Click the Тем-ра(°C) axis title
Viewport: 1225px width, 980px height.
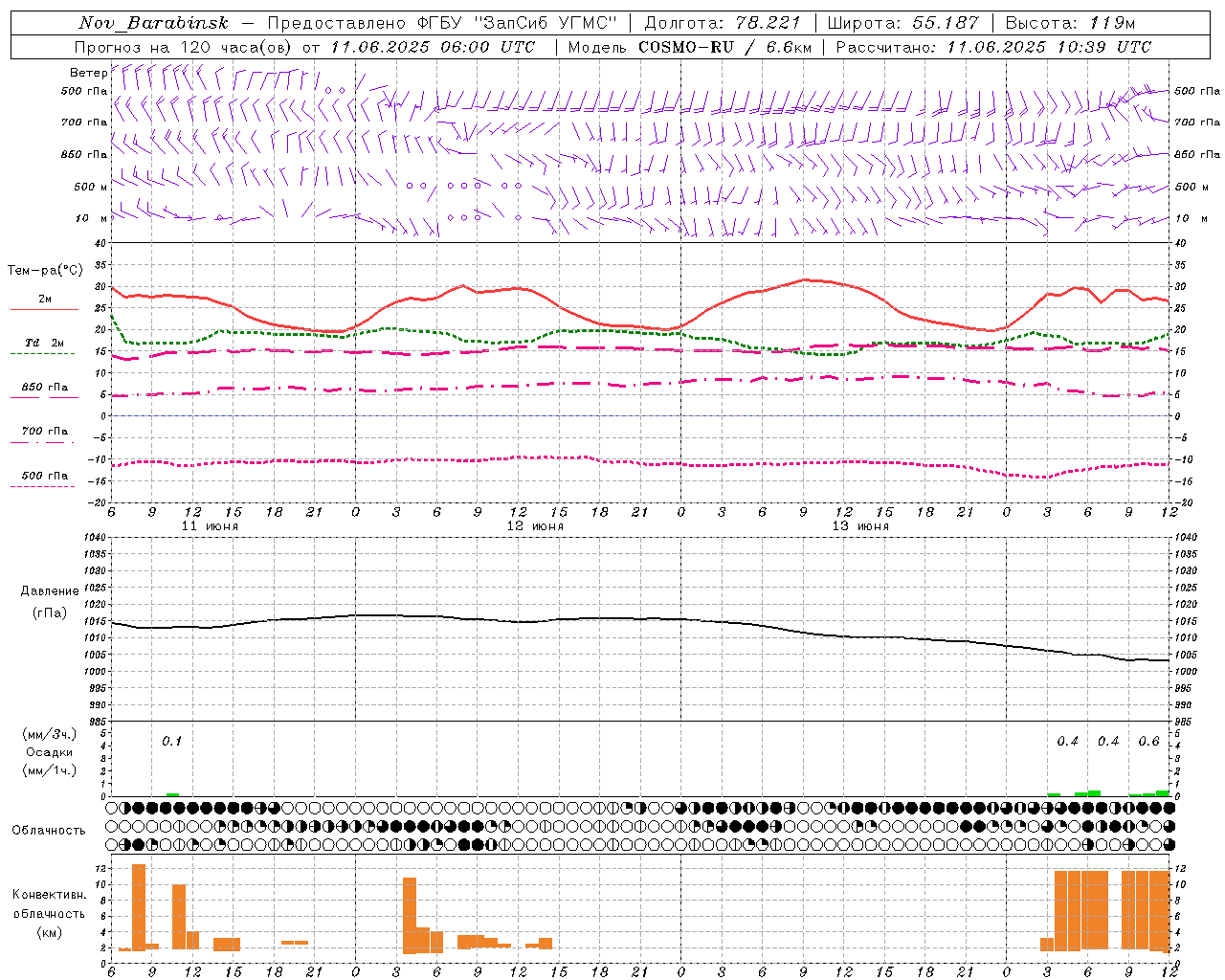click(45, 271)
